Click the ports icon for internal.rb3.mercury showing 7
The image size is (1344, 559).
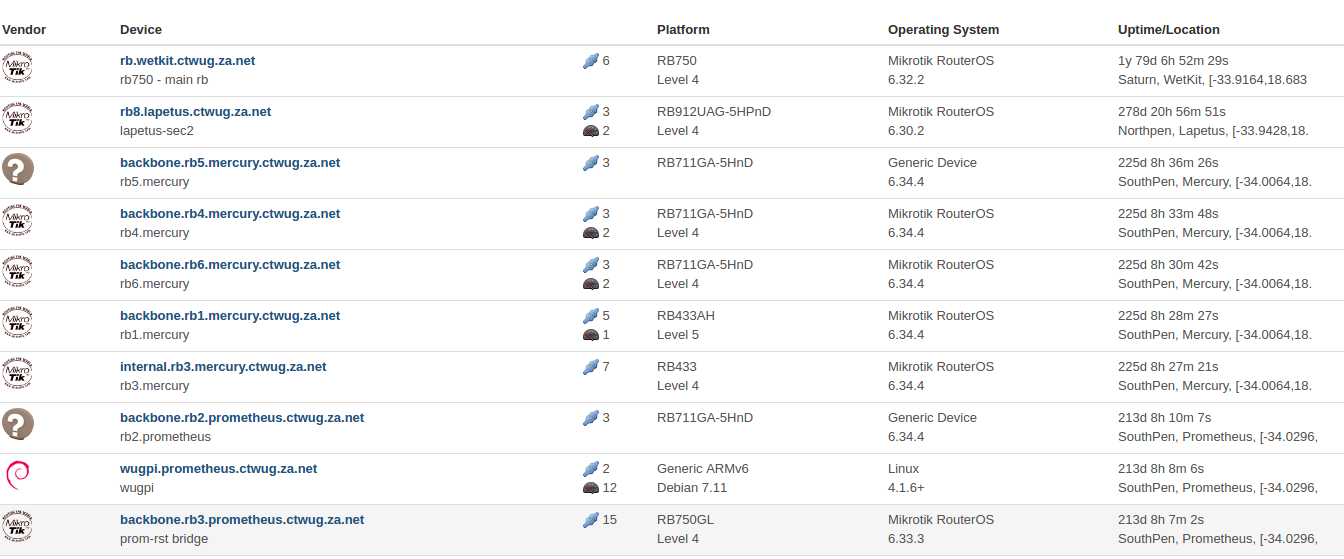coord(590,367)
